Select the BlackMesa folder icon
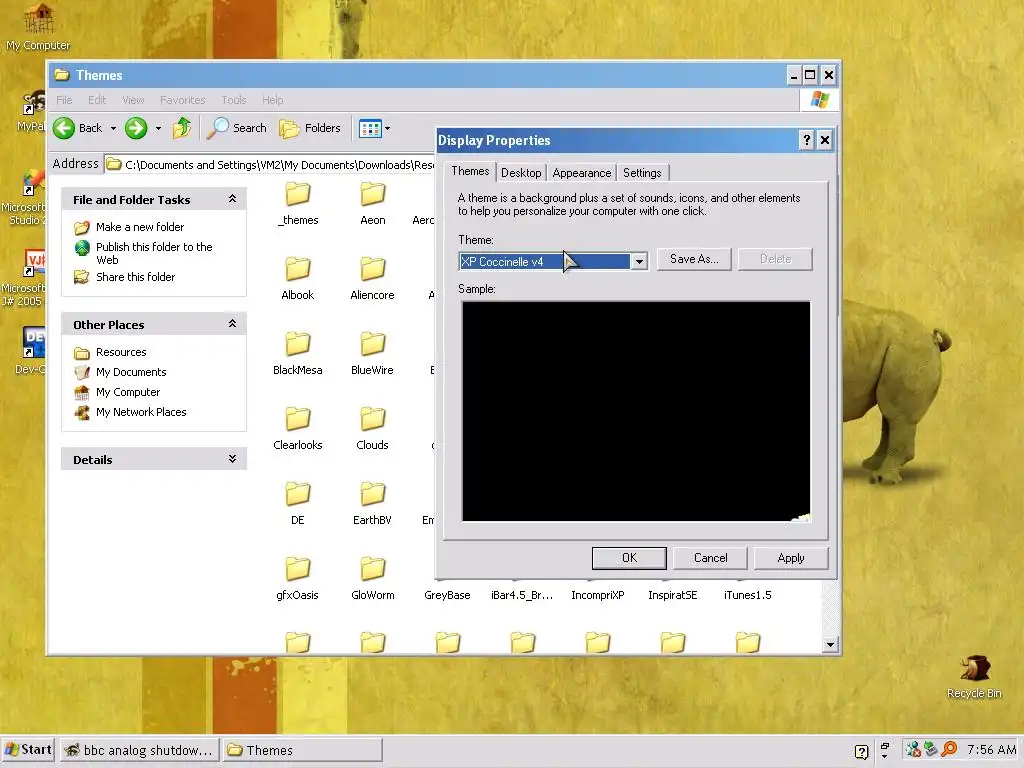 pyautogui.click(x=298, y=344)
